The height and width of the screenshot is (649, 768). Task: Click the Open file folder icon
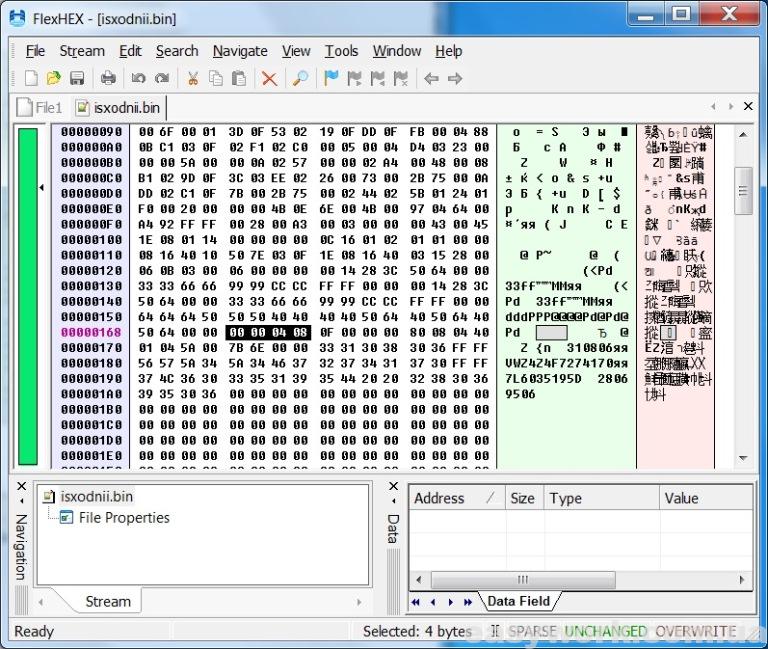54,78
